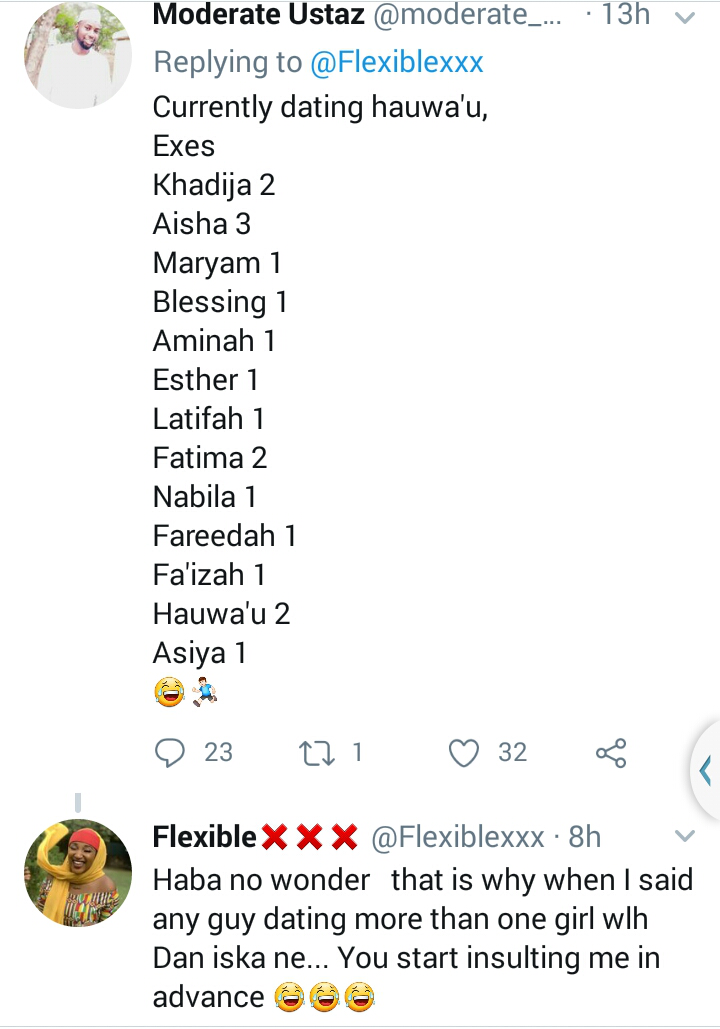Like the tweet with the heart icon
Viewport: 720px width, 1029px height.
tap(464, 753)
